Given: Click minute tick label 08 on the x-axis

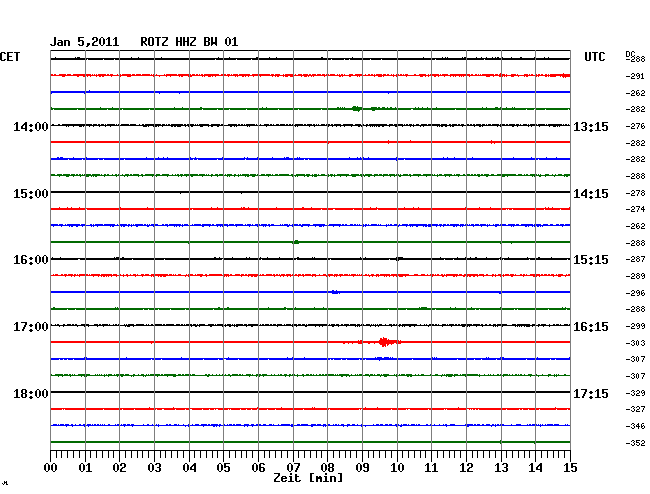Looking at the screenshot, I should [327, 468].
